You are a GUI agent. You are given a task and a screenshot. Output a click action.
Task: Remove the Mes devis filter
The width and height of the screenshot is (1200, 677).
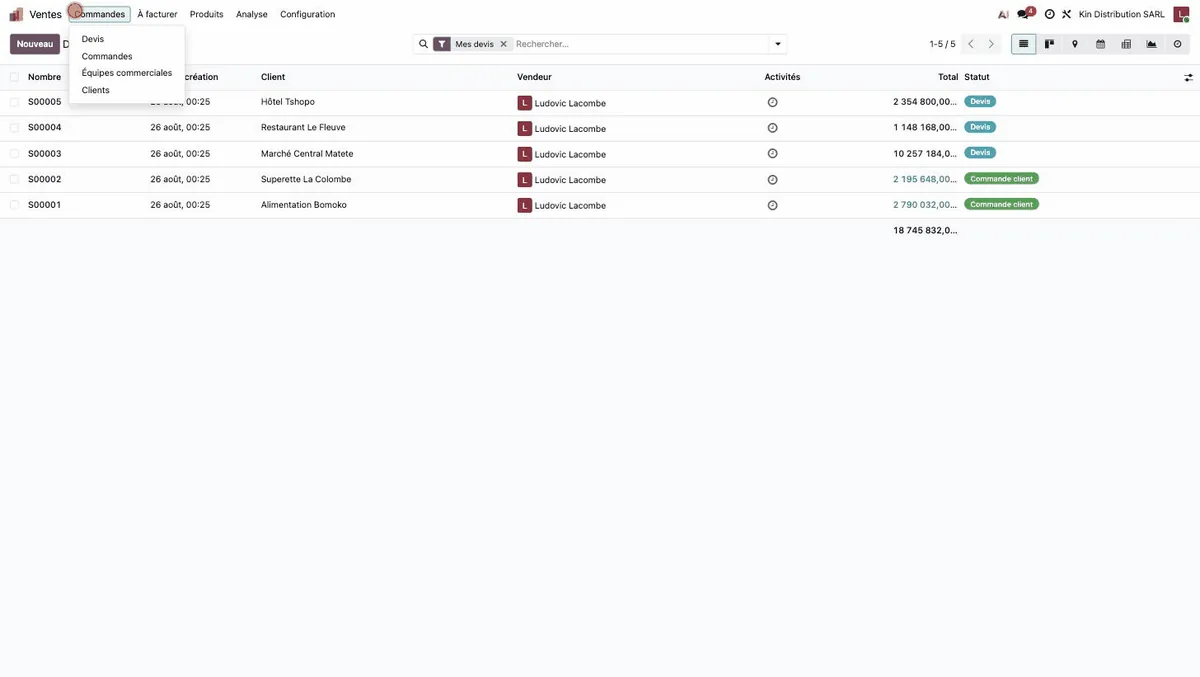tap(503, 44)
